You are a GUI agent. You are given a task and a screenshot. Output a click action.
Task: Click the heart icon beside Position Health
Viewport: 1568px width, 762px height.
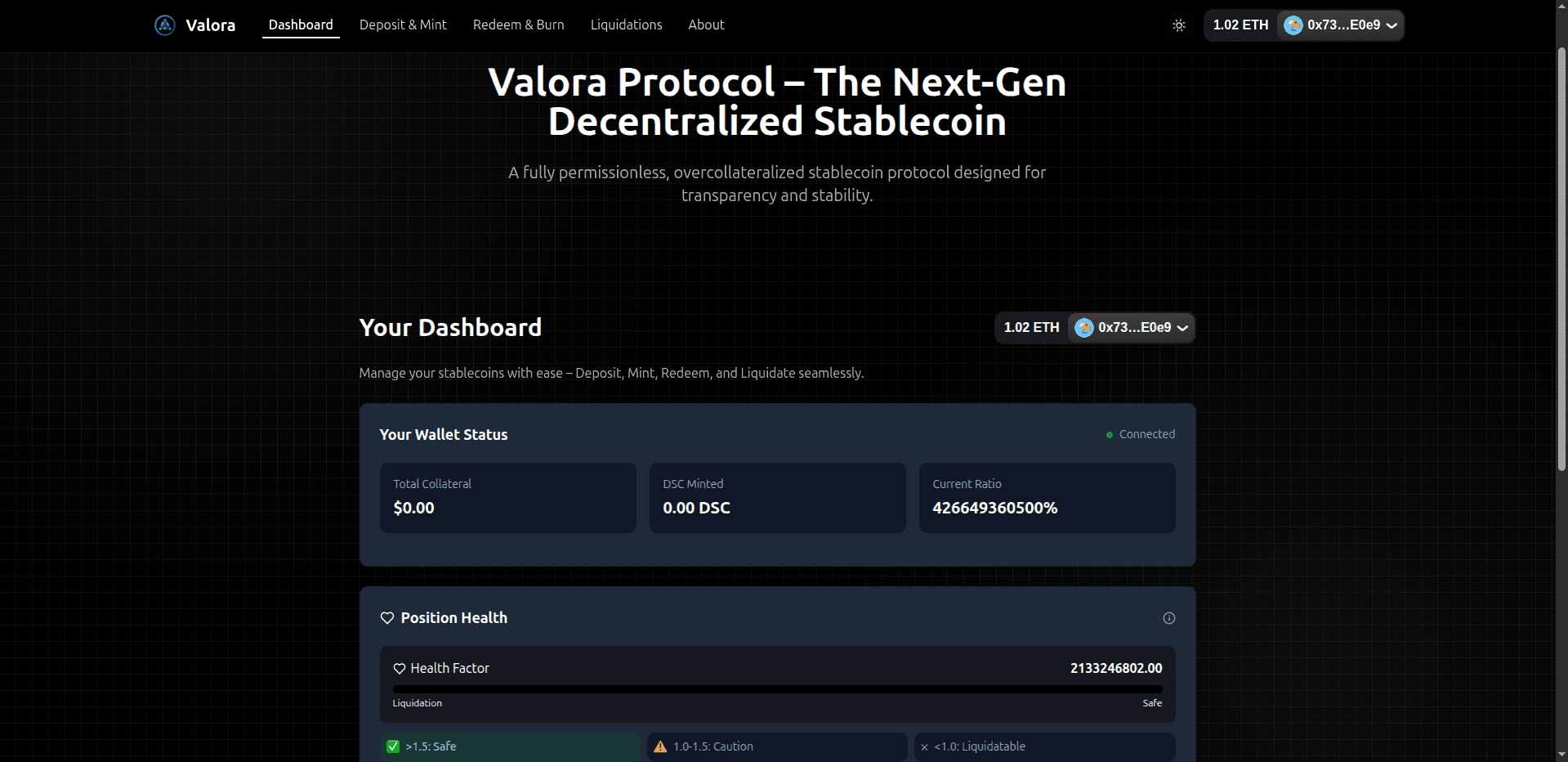pos(387,618)
